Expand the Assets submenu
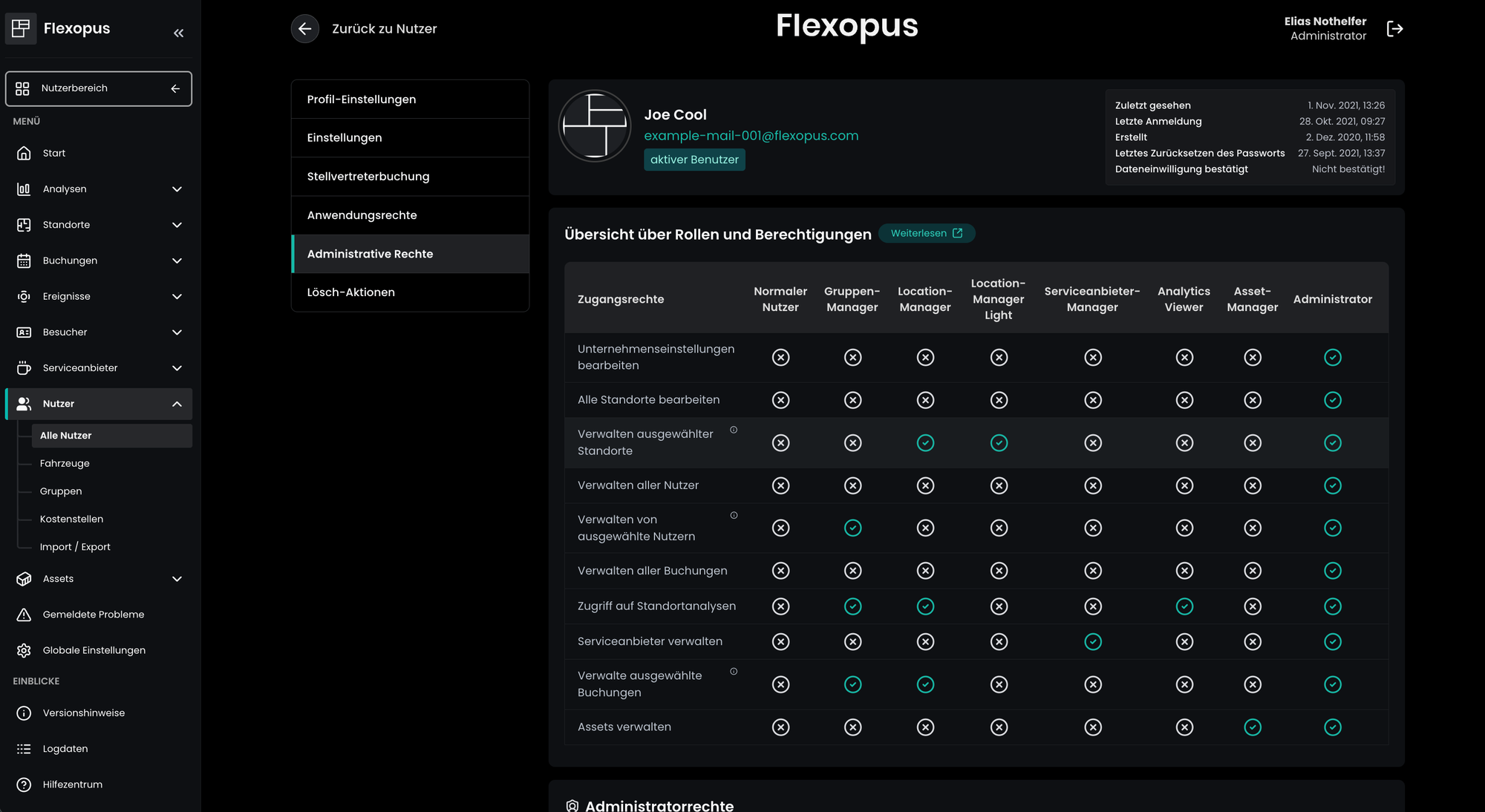Image resolution: width=1485 pixels, height=812 pixels. (177, 579)
